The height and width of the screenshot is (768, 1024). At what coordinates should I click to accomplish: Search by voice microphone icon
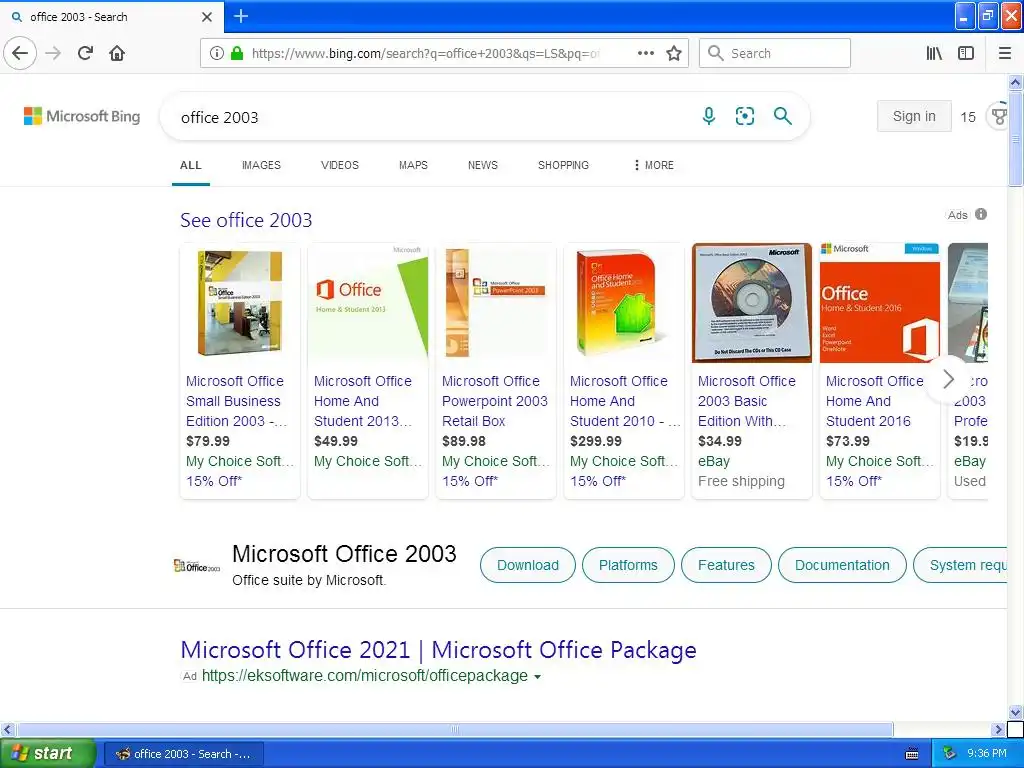pos(709,116)
